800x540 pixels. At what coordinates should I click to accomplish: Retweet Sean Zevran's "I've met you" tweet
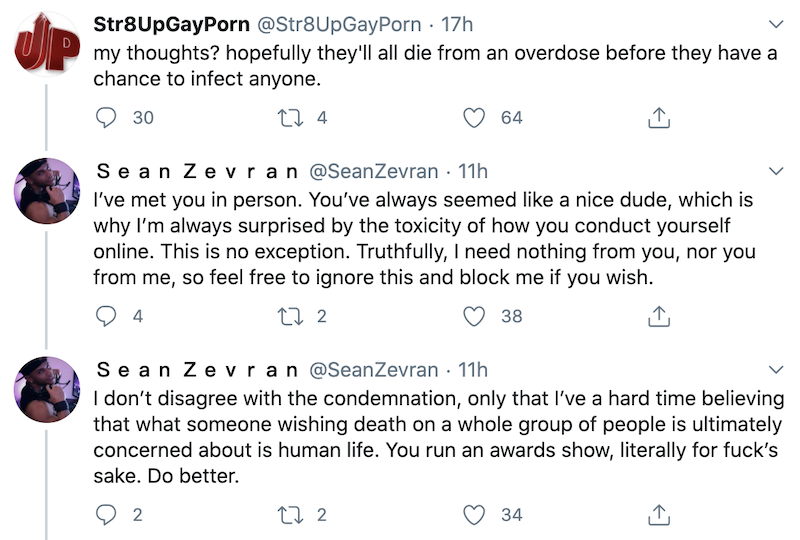click(x=289, y=317)
